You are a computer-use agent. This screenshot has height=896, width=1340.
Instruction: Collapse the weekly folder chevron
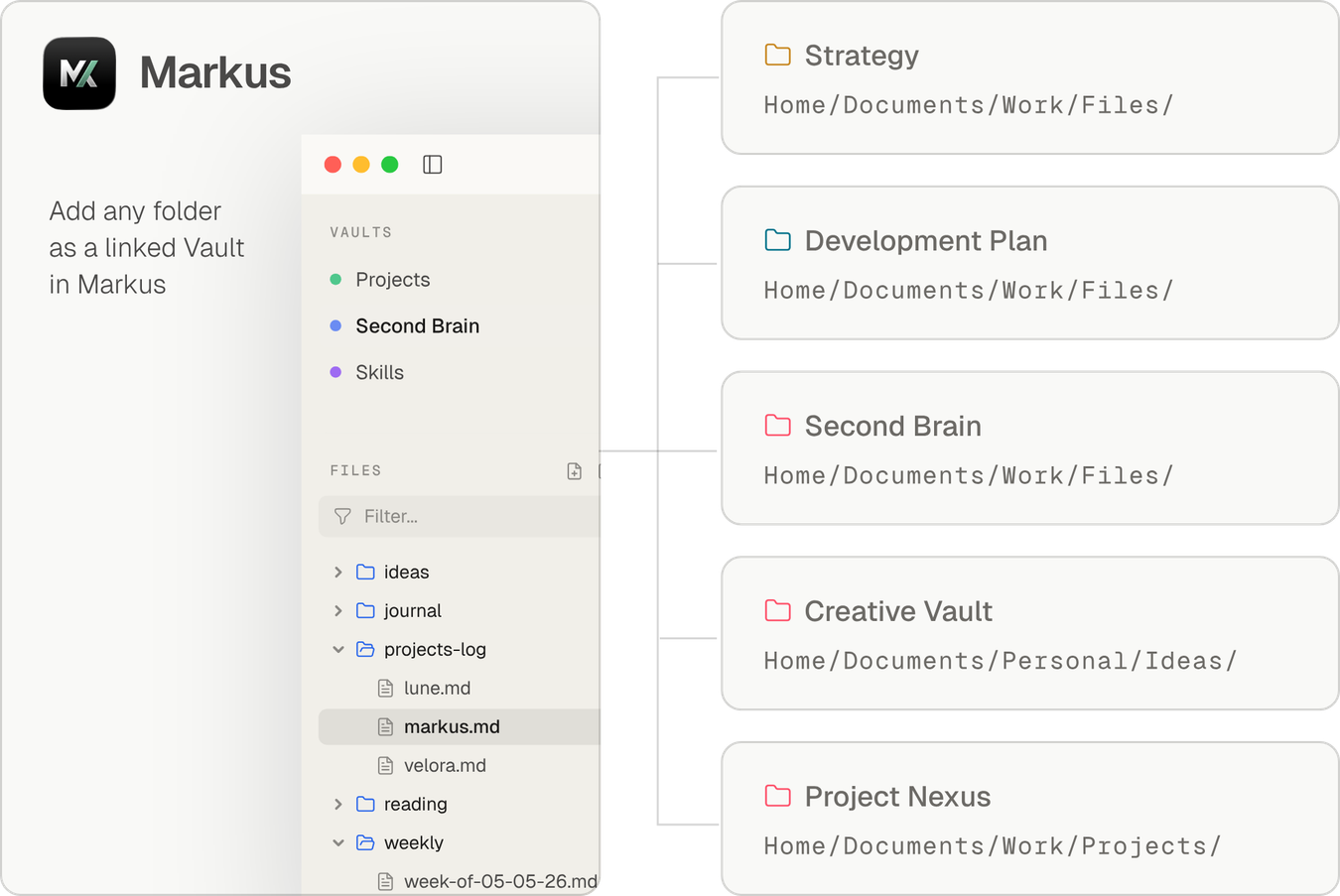(x=338, y=842)
